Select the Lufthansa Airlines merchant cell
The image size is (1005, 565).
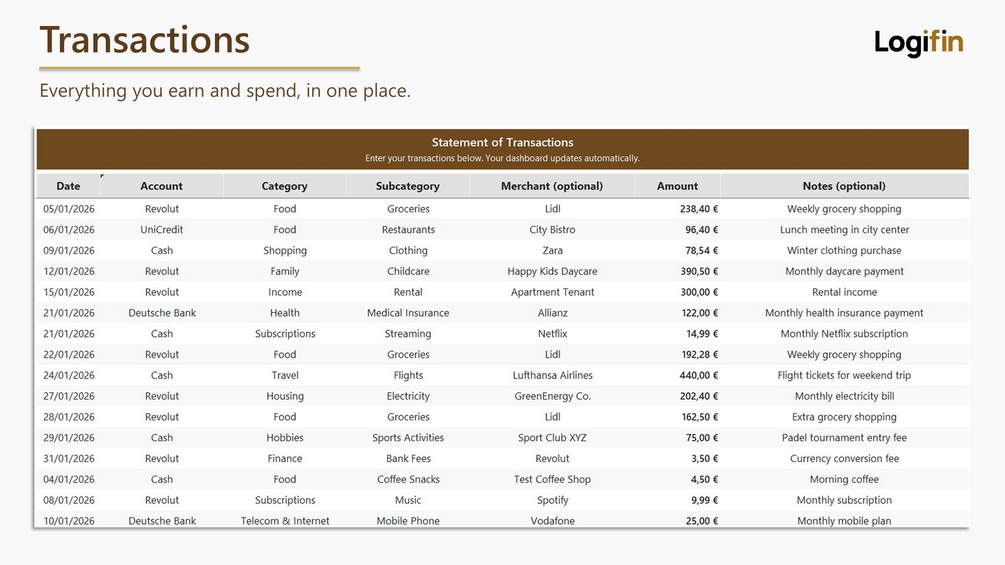(552, 375)
